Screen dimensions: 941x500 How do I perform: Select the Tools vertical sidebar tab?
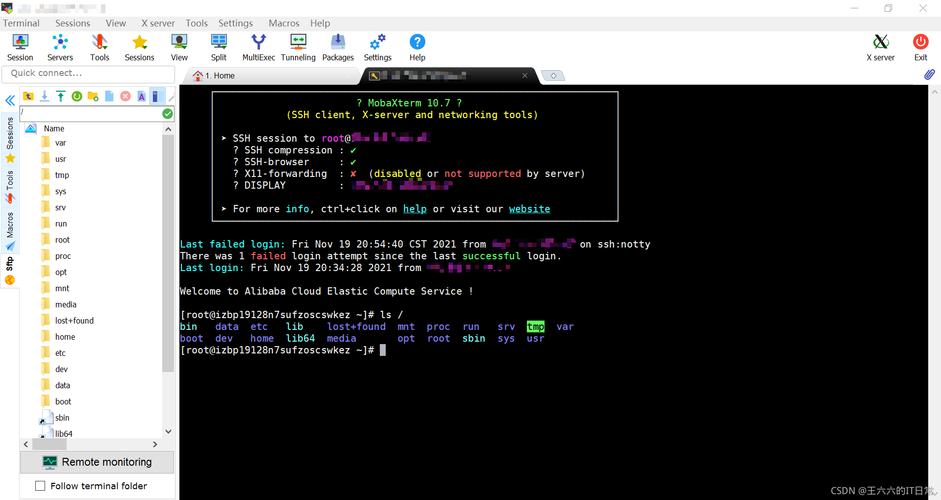10,187
